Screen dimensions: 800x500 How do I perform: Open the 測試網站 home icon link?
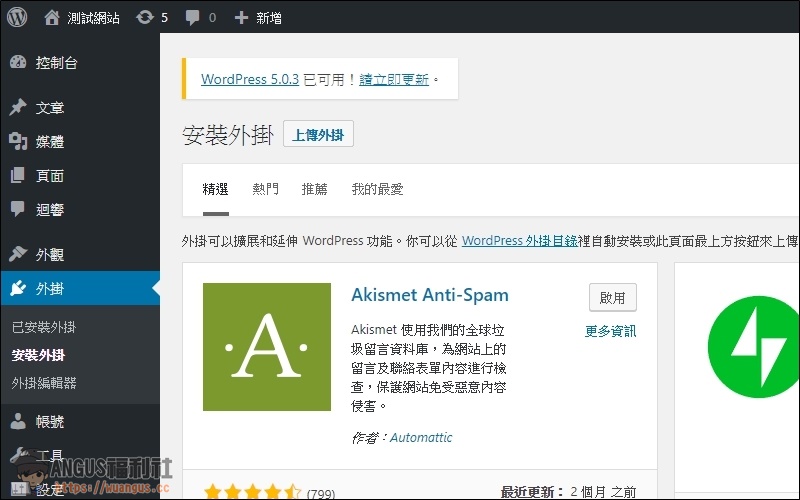click(52, 17)
